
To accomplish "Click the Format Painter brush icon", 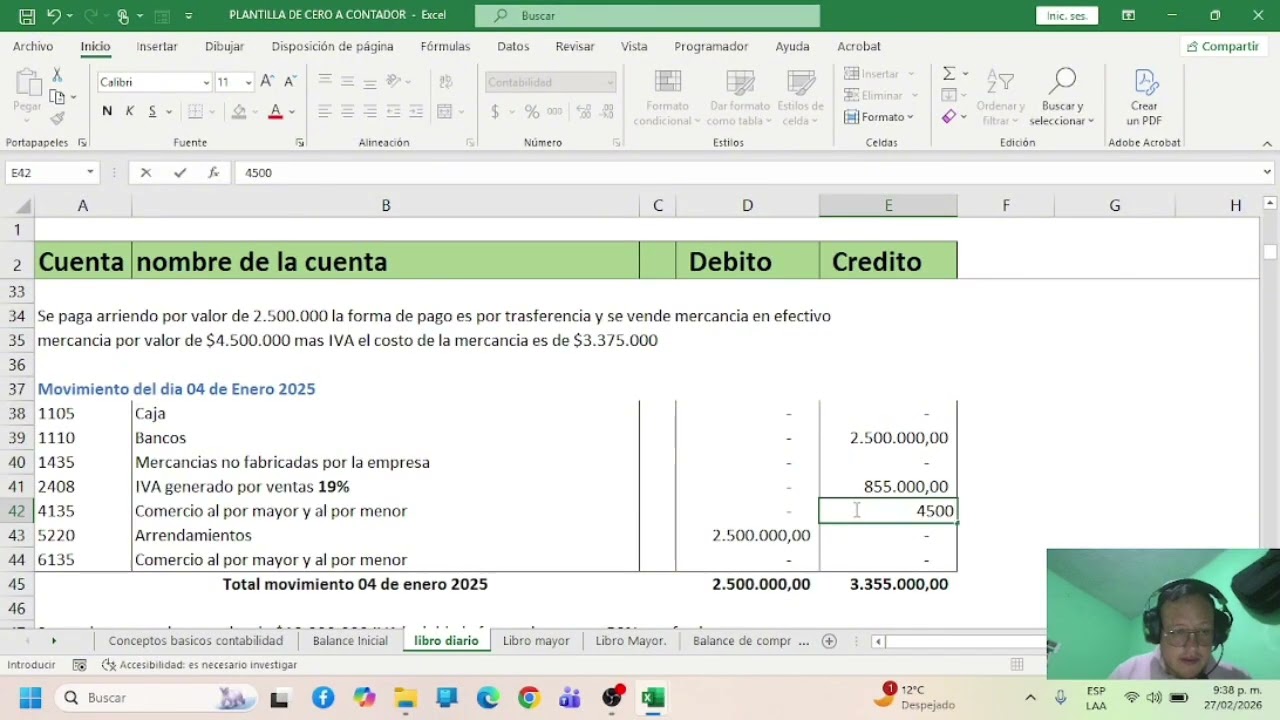I will click(57, 118).
